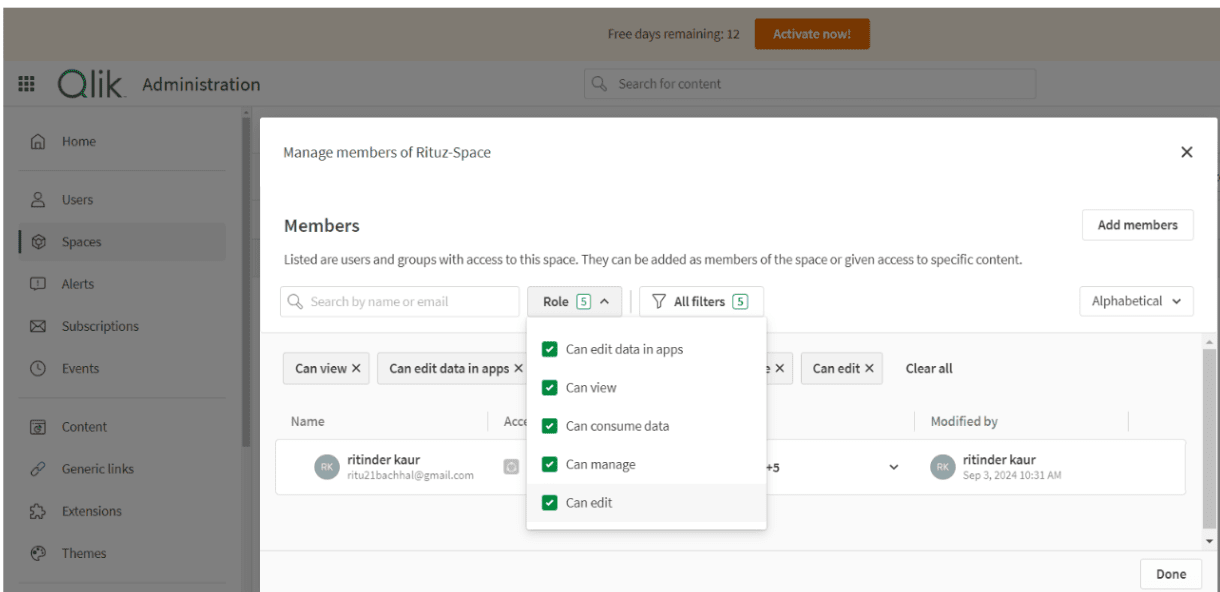This screenshot has width=1220, height=592.
Task: Open the Extensions puzzle-piece icon
Action: tap(40, 511)
